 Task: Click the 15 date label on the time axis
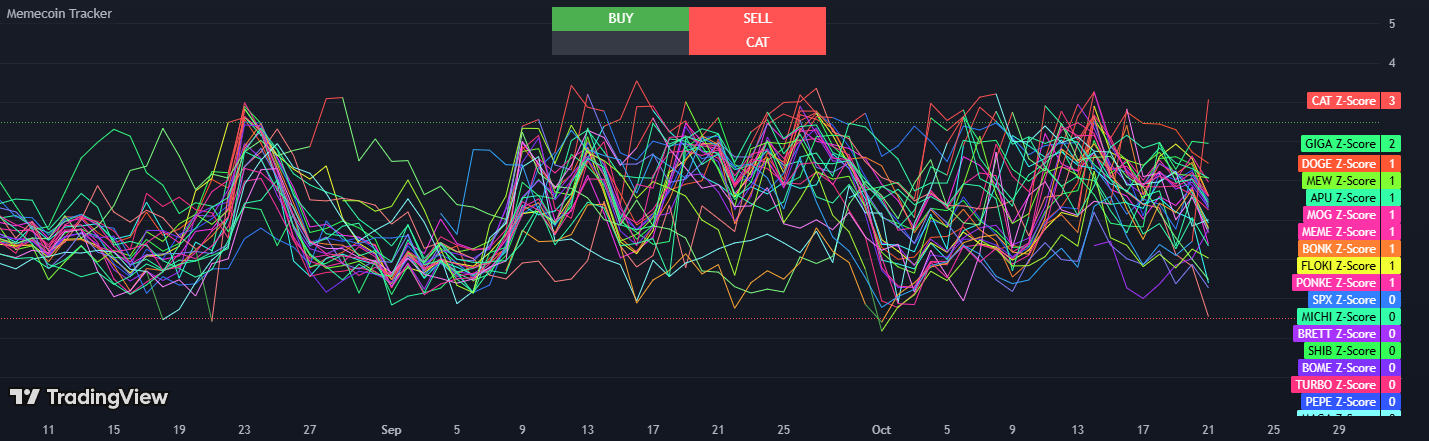(114, 430)
